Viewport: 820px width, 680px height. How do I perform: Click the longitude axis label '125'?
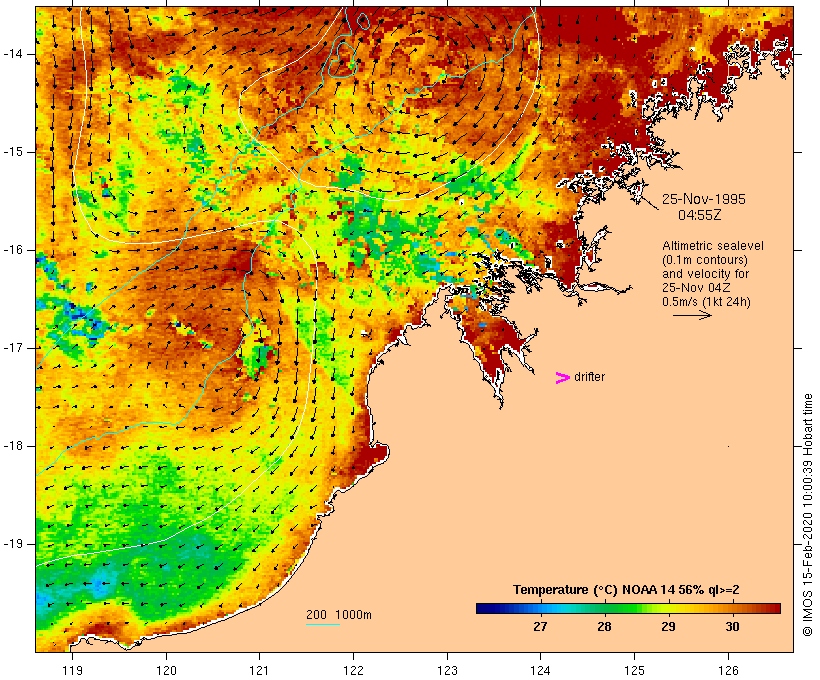[635, 670]
